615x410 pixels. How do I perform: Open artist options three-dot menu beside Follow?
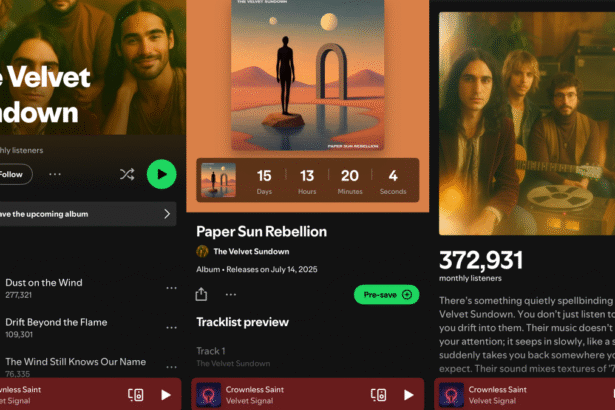coord(55,174)
